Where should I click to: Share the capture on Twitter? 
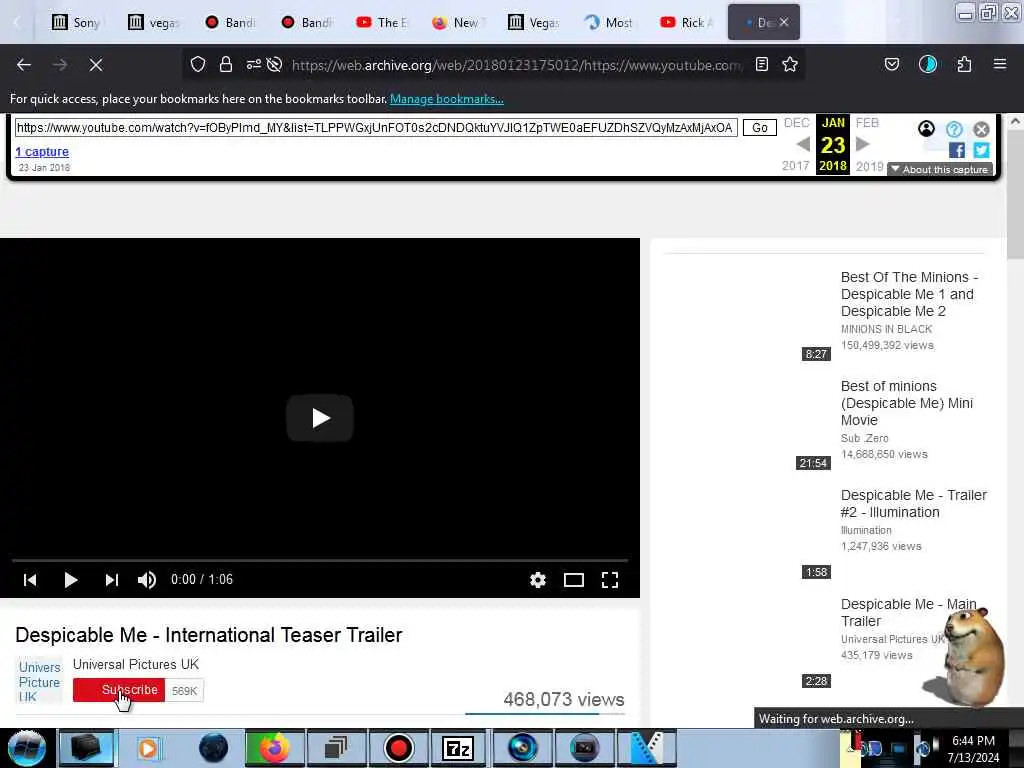(981, 150)
